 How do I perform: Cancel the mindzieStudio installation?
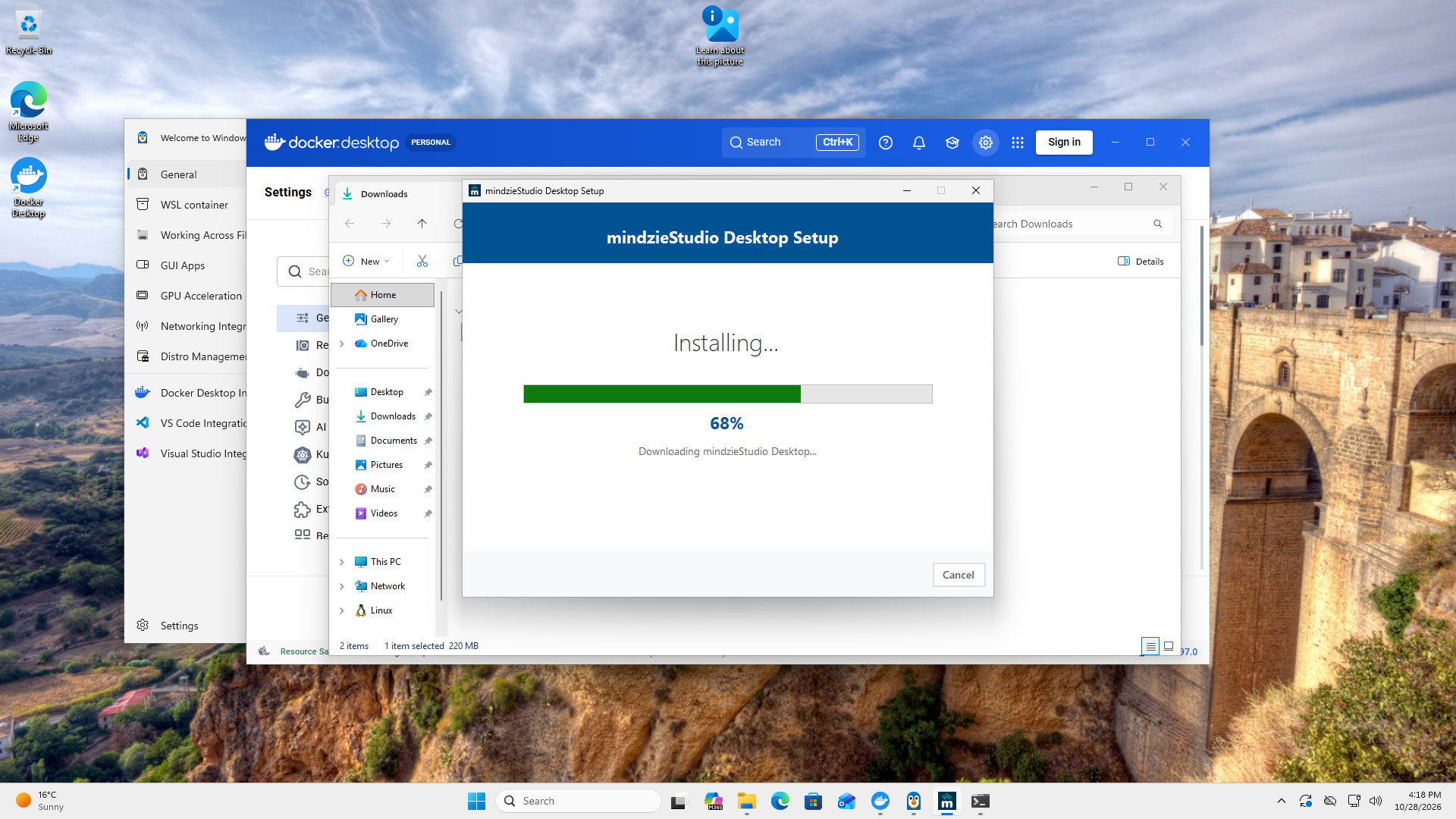point(959,575)
